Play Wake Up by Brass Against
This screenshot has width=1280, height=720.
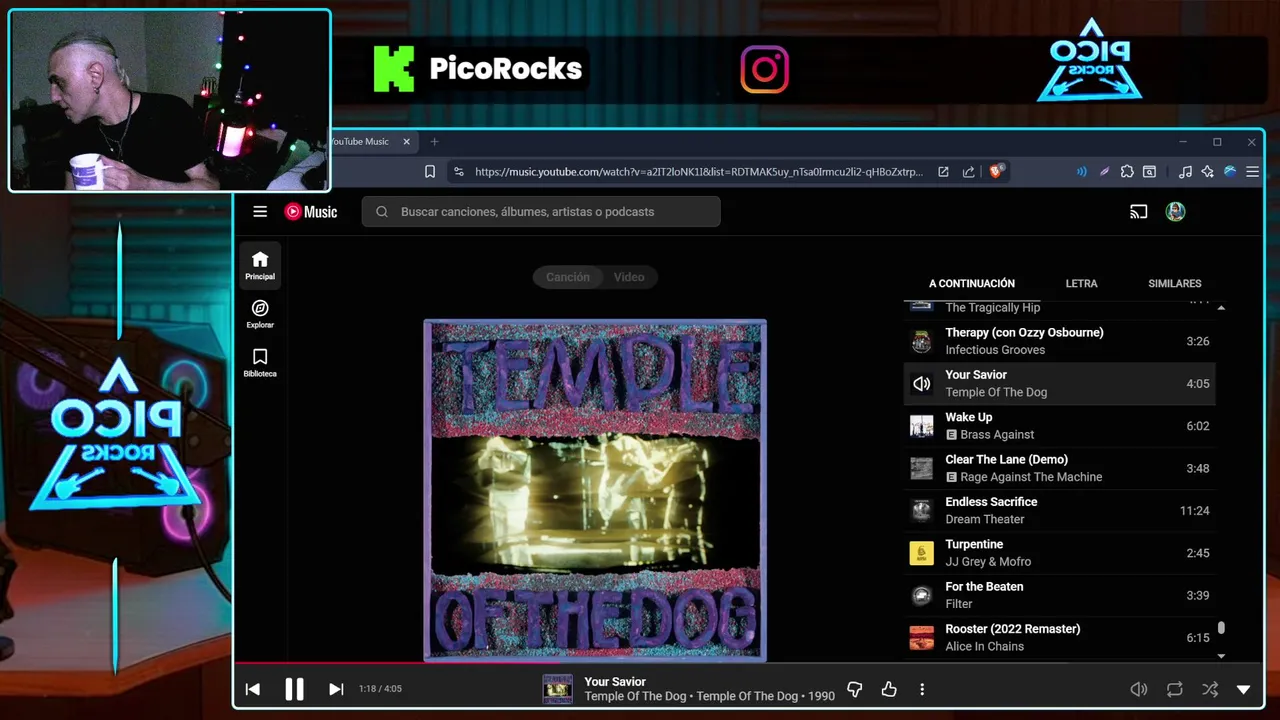(x=1060, y=426)
